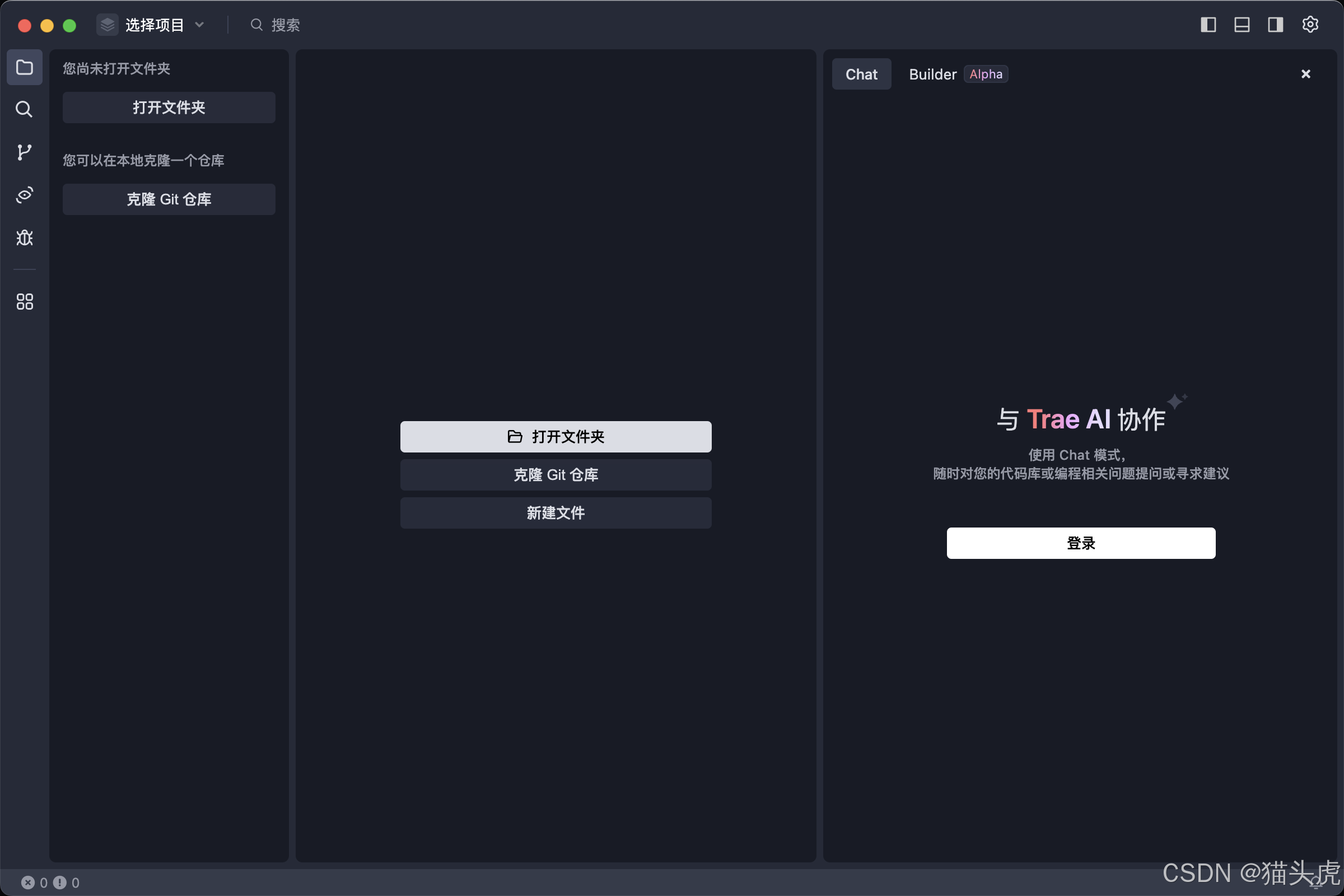Viewport: 1344px width, 896px height.
Task: Click the errors count icon in status bar
Action: (x=28, y=883)
